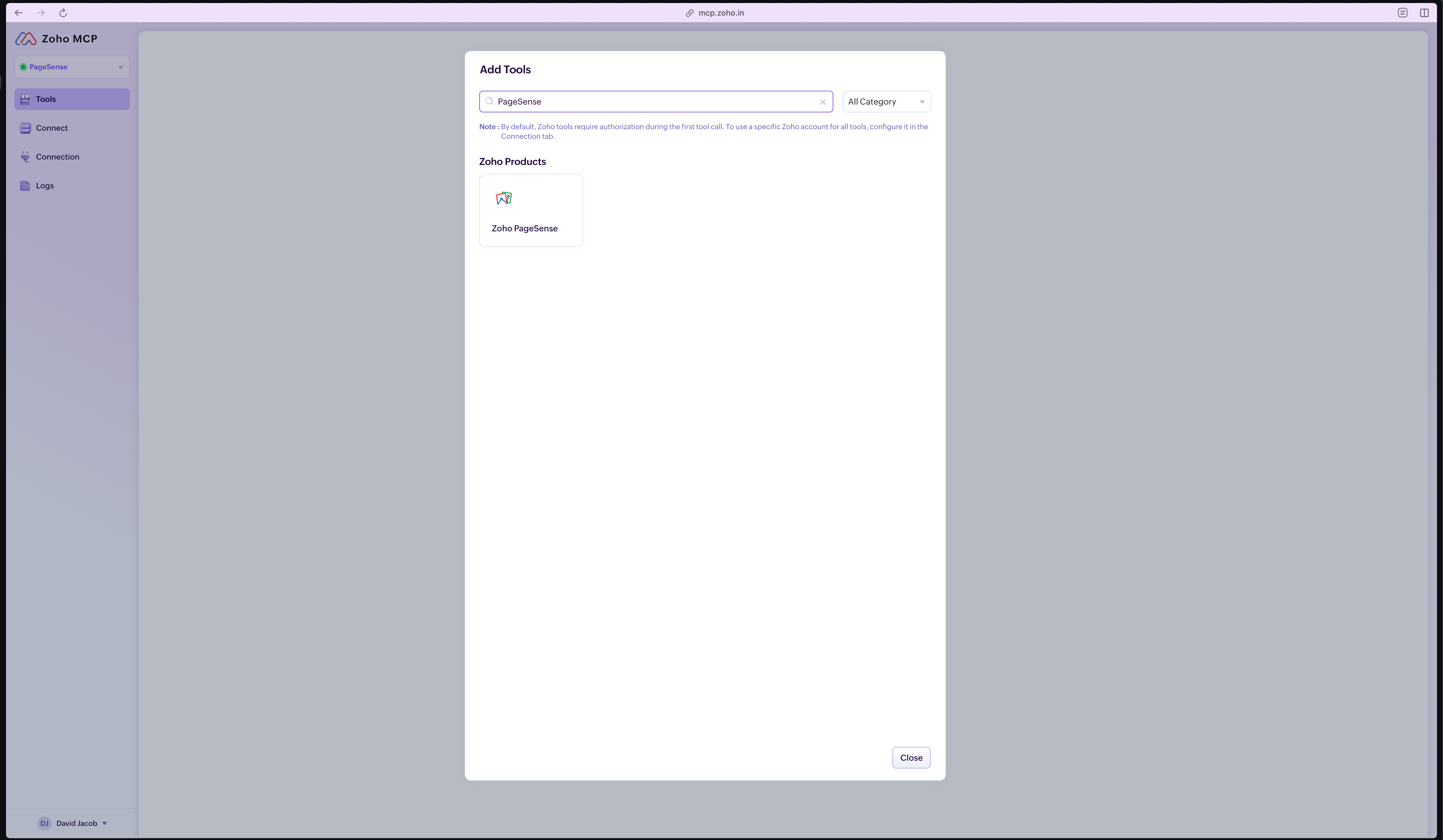This screenshot has height=840, width=1443.
Task: Click the link icon beside mcp.zoho.in
Action: click(x=689, y=13)
